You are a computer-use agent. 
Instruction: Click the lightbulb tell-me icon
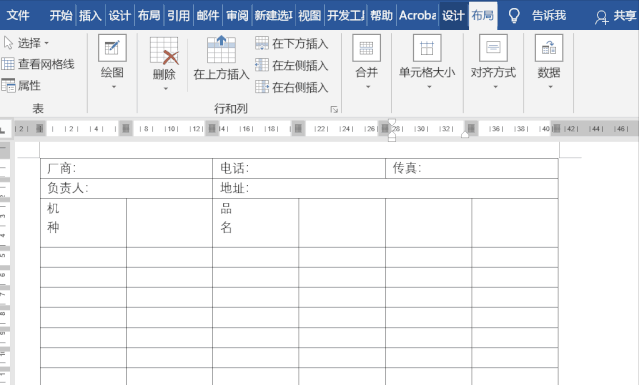pyautogui.click(x=514, y=15)
